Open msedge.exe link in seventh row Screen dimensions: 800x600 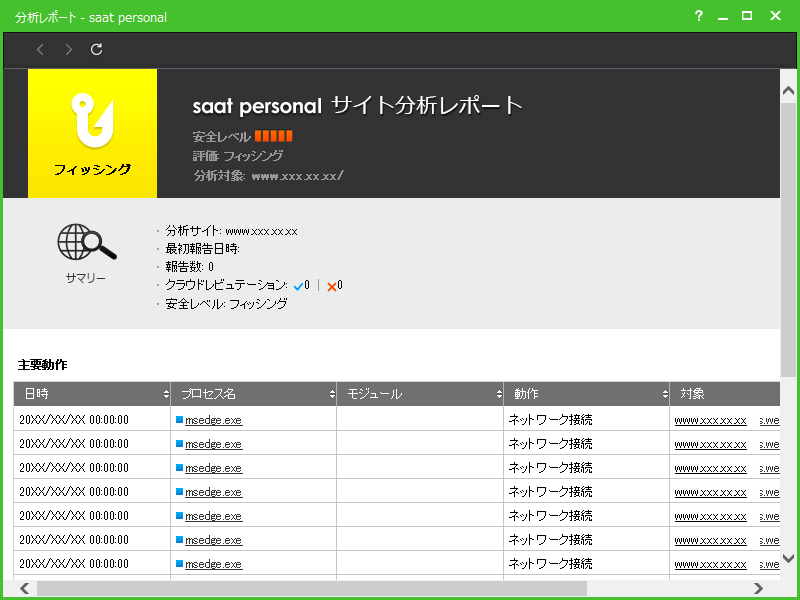213,564
